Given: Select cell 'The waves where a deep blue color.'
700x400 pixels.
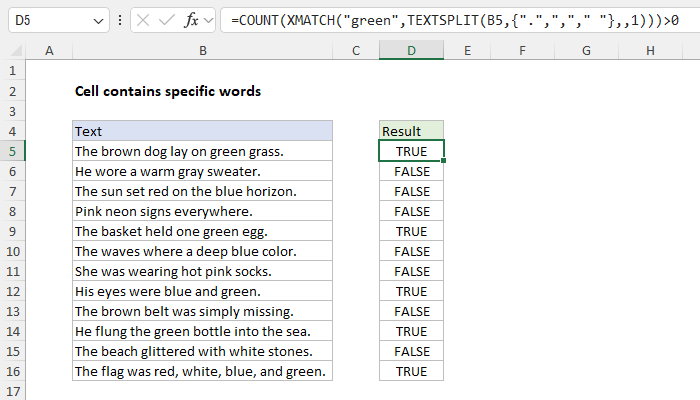Looking at the screenshot, I should tap(203, 251).
